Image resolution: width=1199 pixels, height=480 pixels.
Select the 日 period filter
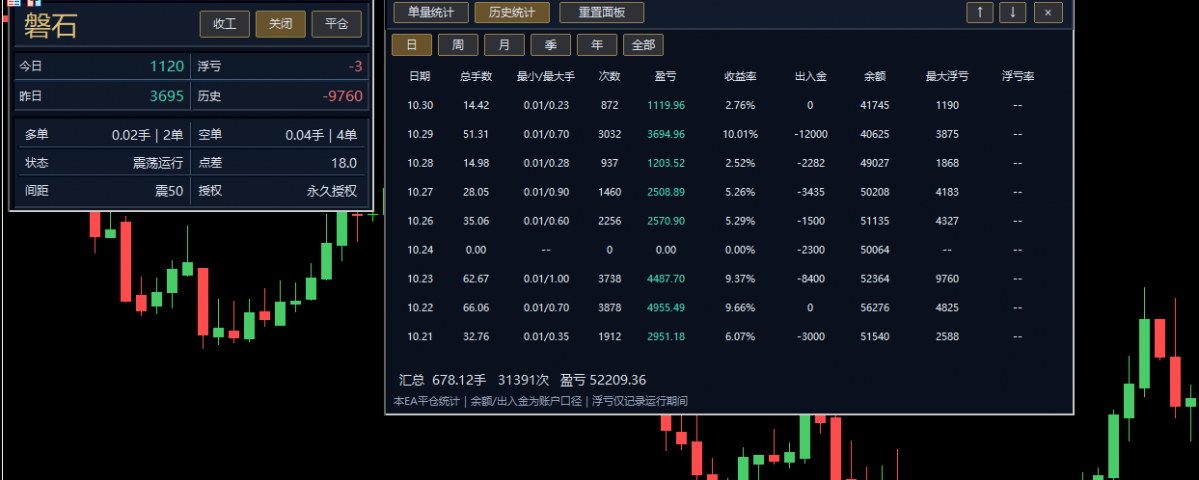pyautogui.click(x=411, y=45)
